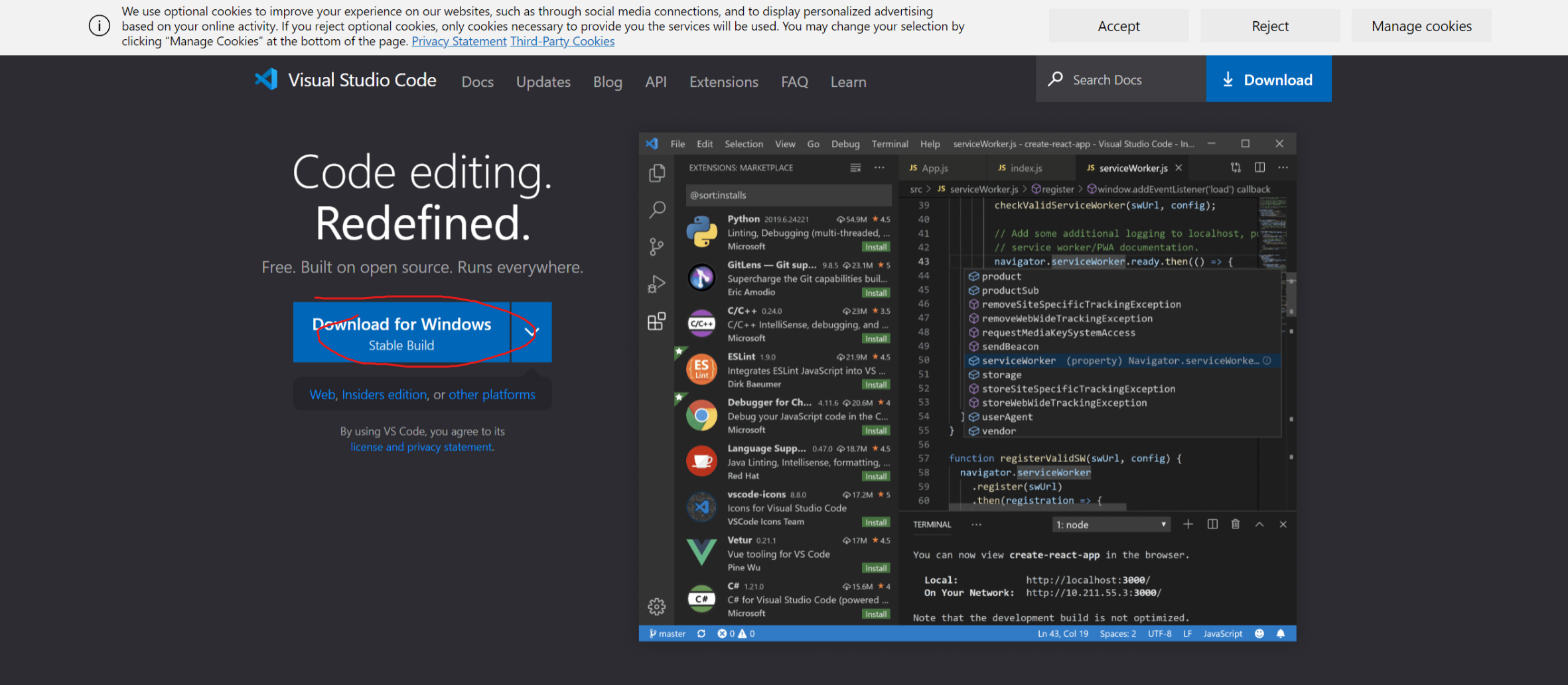Click the Vetur extension icon
Image resolution: width=1568 pixels, height=685 pixels.
click(701, 552)
